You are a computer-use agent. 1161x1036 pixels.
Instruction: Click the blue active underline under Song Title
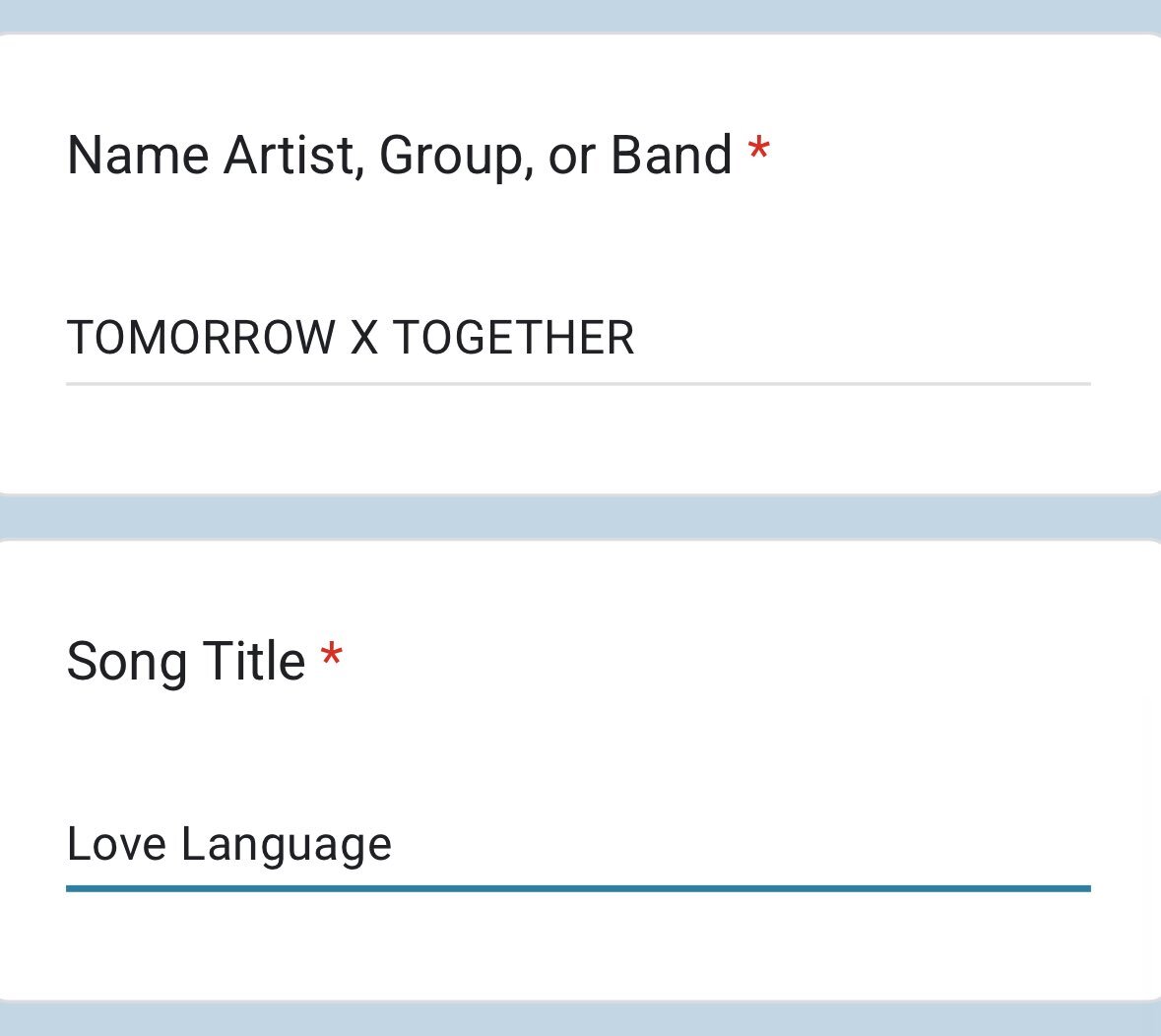pyautogui.click(x=578, y=888)
